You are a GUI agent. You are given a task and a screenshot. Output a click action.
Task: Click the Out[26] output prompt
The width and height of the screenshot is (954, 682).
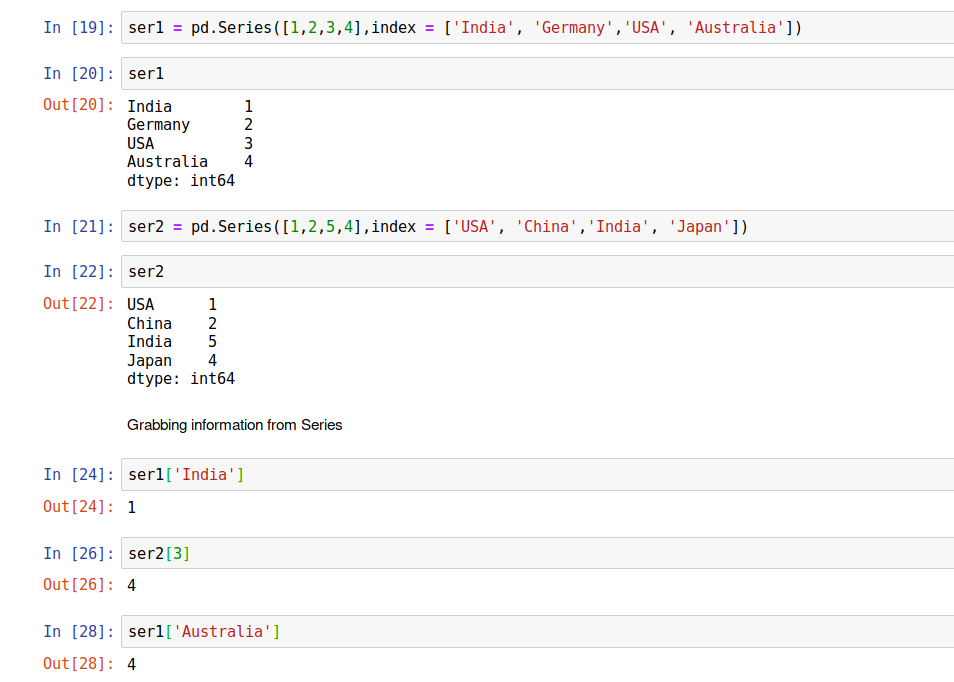pos(79,584)
